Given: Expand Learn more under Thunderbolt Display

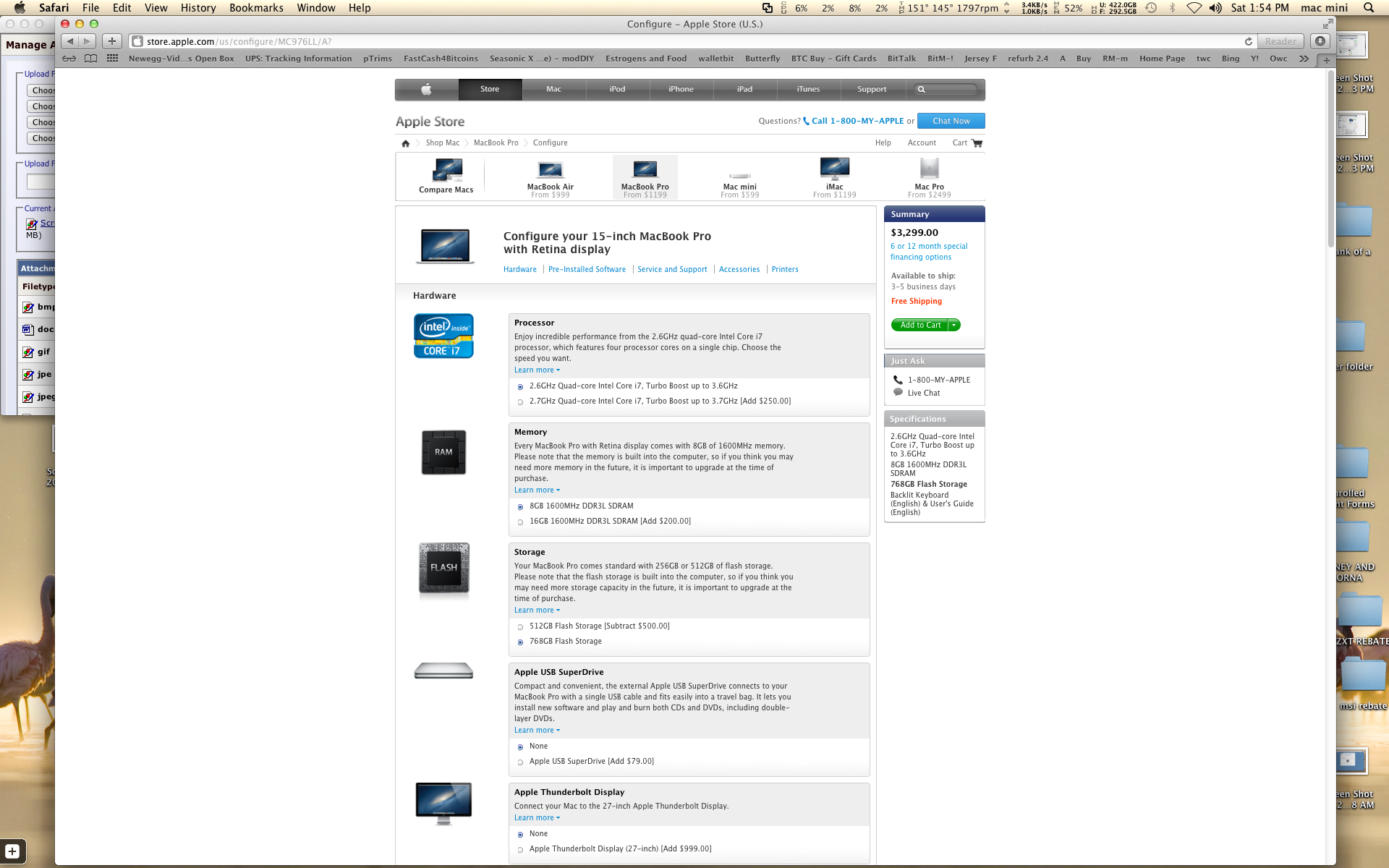Looking at the screenshot, I should pos(537,818).
